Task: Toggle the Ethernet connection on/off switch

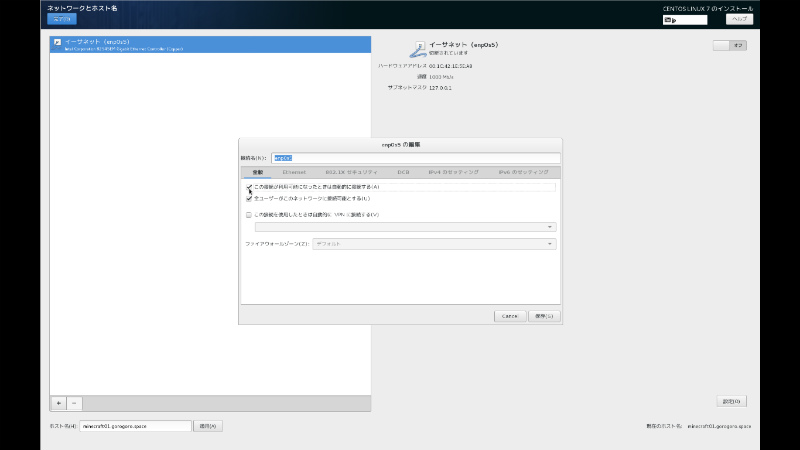Action: coord(730,45)
